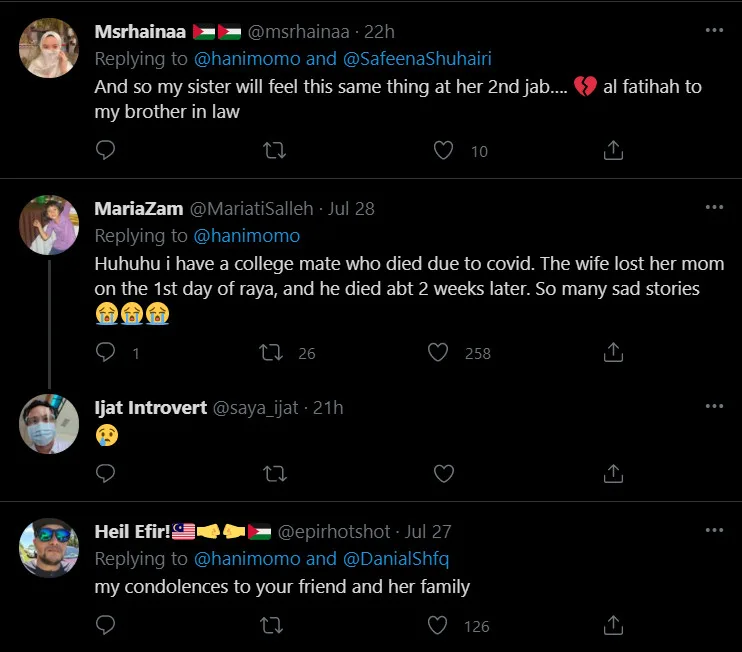The width and height of the screenshot is (742, 652).
Task: Like Msrhainaa's tweet with 10 likes
Action: coord(444,151)
